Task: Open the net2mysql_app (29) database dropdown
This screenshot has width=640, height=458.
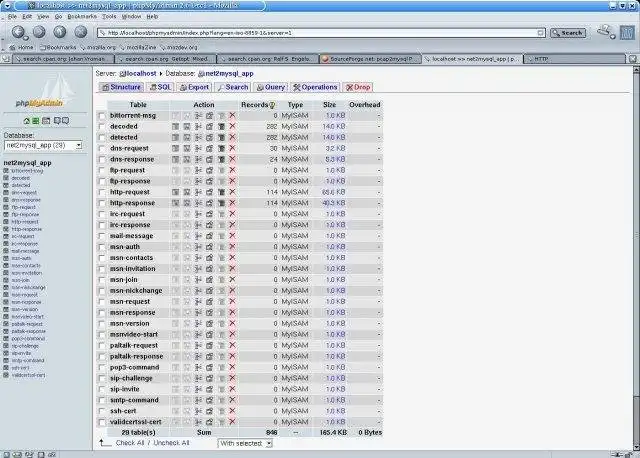Action: point(43,145)
